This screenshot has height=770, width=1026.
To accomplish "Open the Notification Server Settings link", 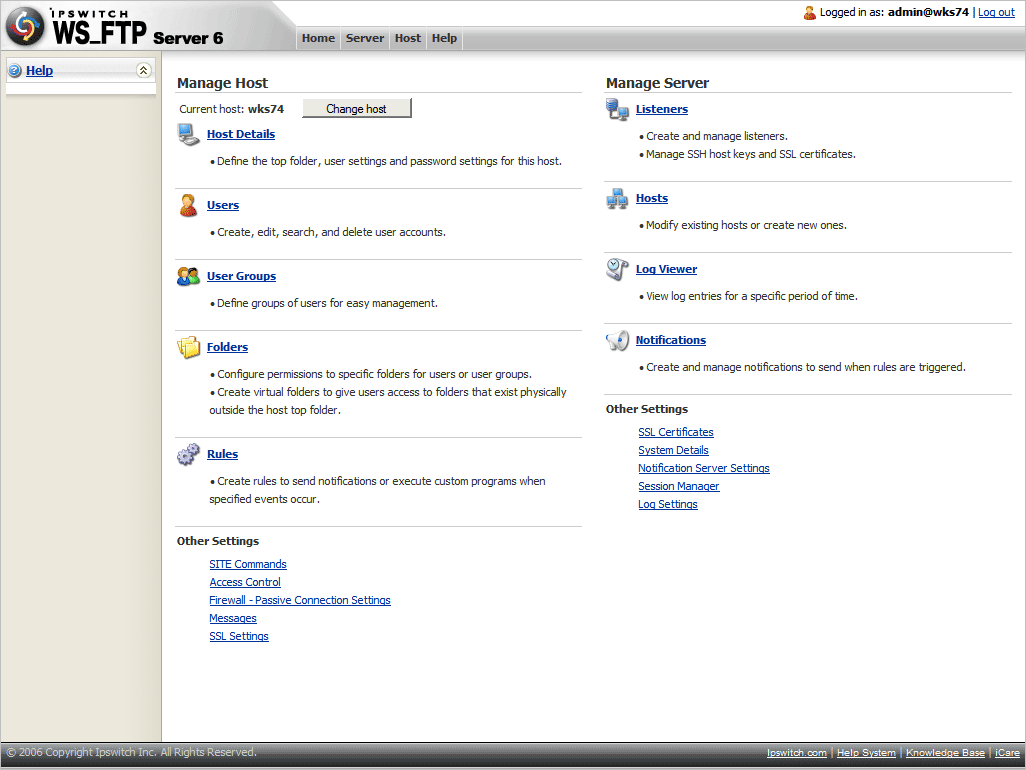I will point(704,468).
